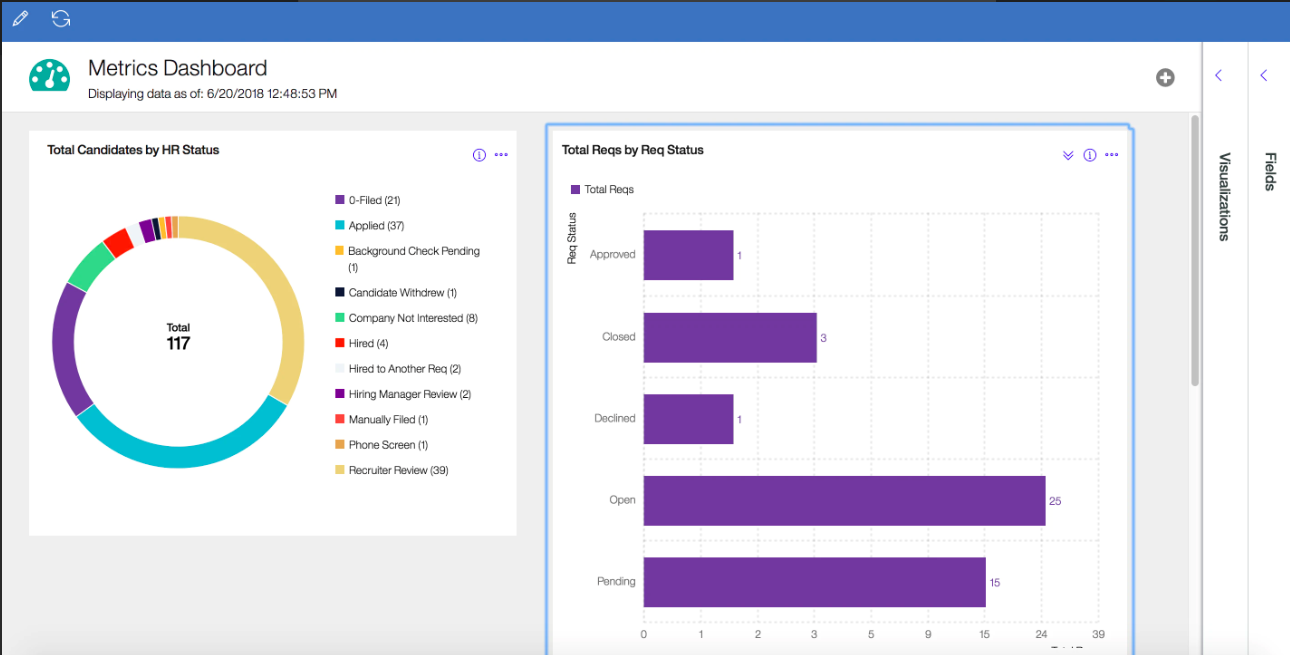Select the Closed bar in the chart
The image size is (1290, 655).
[x=730, y=337]
